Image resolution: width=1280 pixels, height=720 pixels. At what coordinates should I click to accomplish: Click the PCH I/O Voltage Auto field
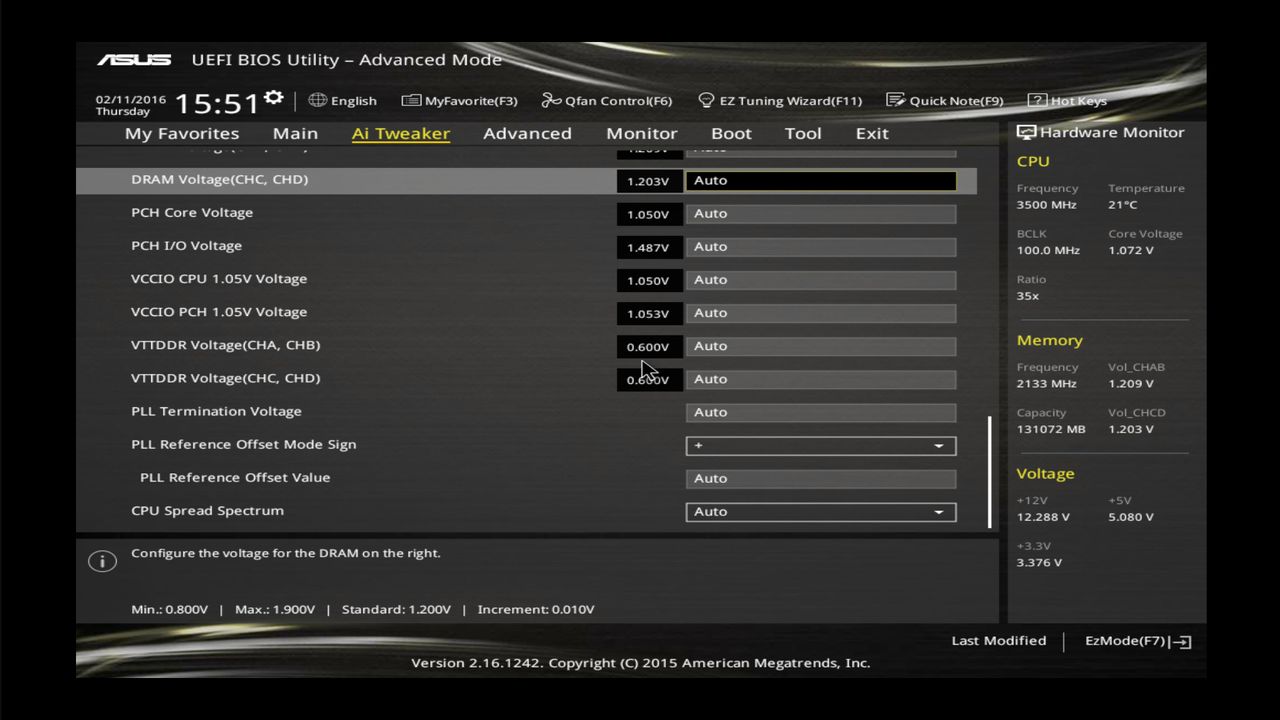[821, 246]
